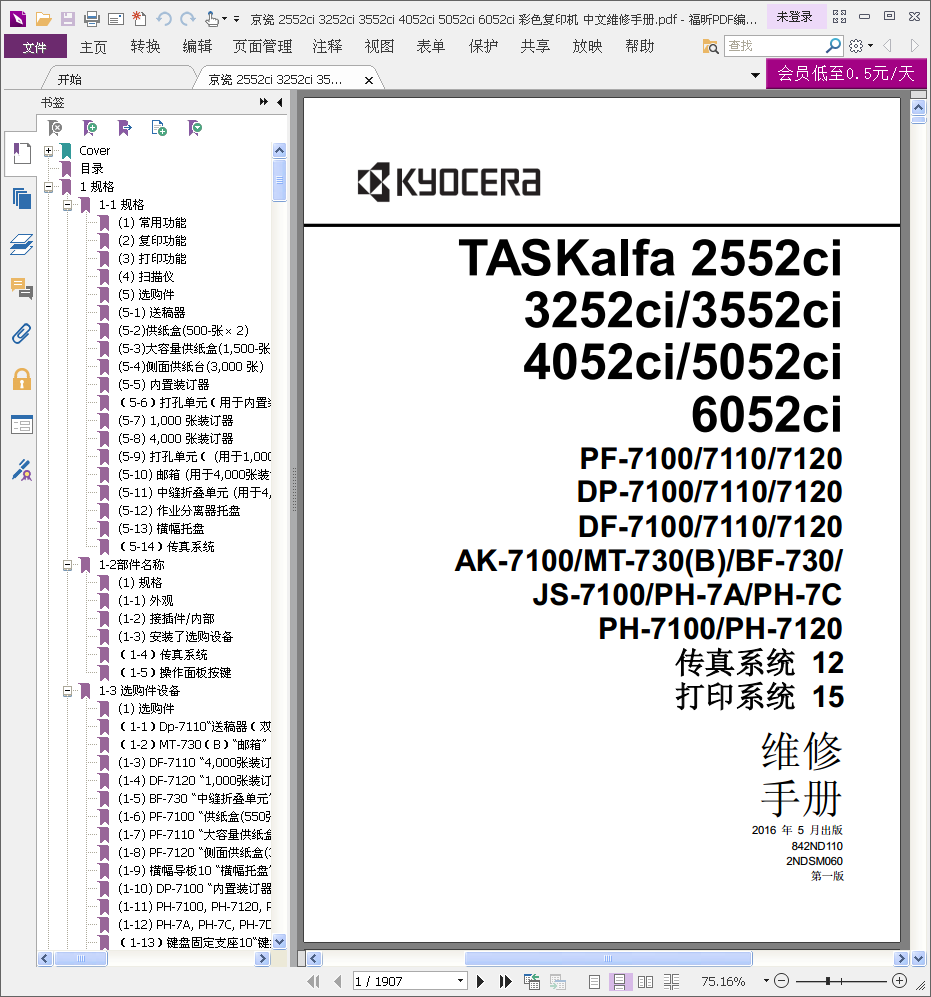Collapse the 1 规格 bookmark node
The width and height of the screenshot is (931, 997).
pos(48,187)
